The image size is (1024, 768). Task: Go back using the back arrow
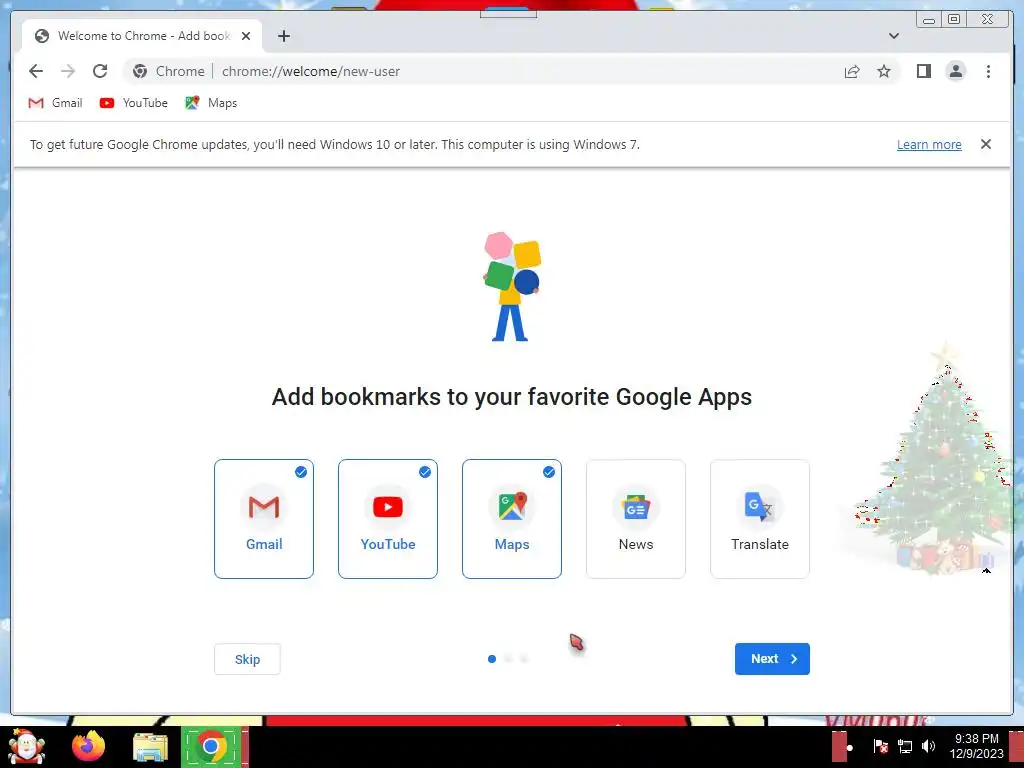pyautogui.click(x=36, y=71)
